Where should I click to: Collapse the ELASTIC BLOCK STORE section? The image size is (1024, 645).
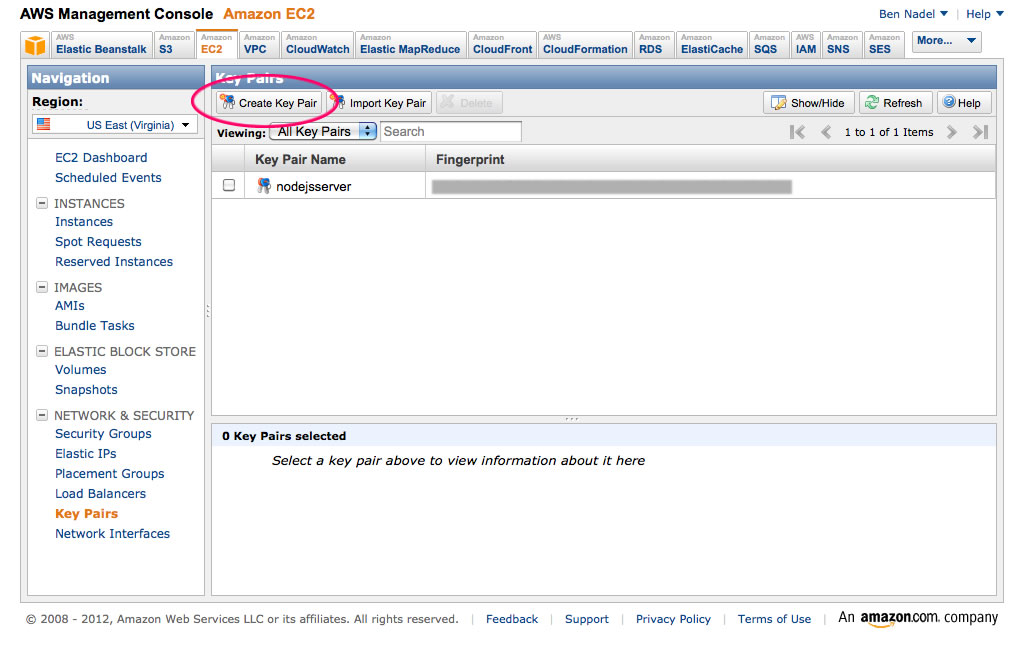[42, 351]
